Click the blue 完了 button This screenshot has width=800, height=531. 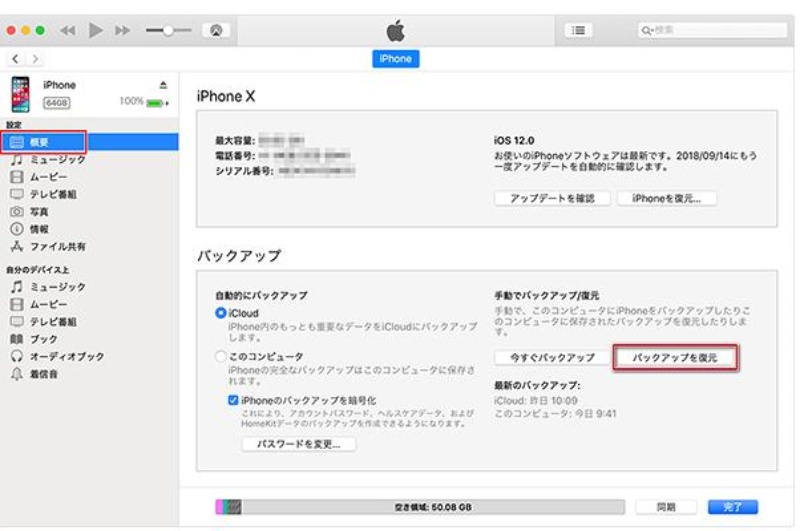click(733, 507)
